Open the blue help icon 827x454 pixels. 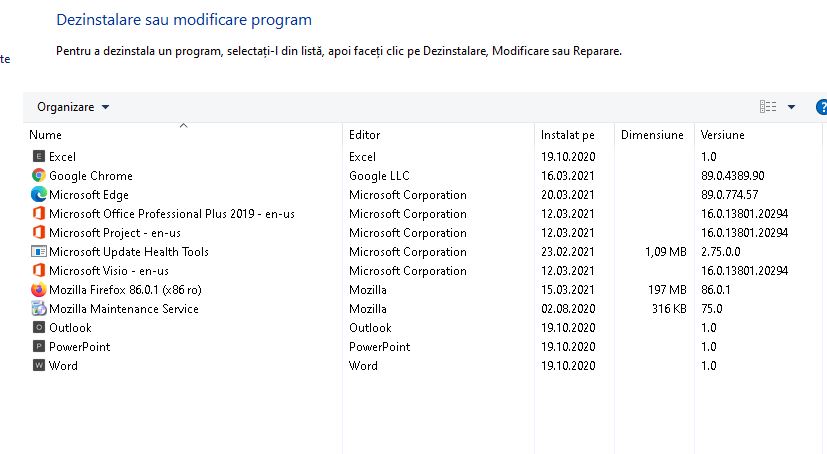pyautogui.click(x=822, y=107)
